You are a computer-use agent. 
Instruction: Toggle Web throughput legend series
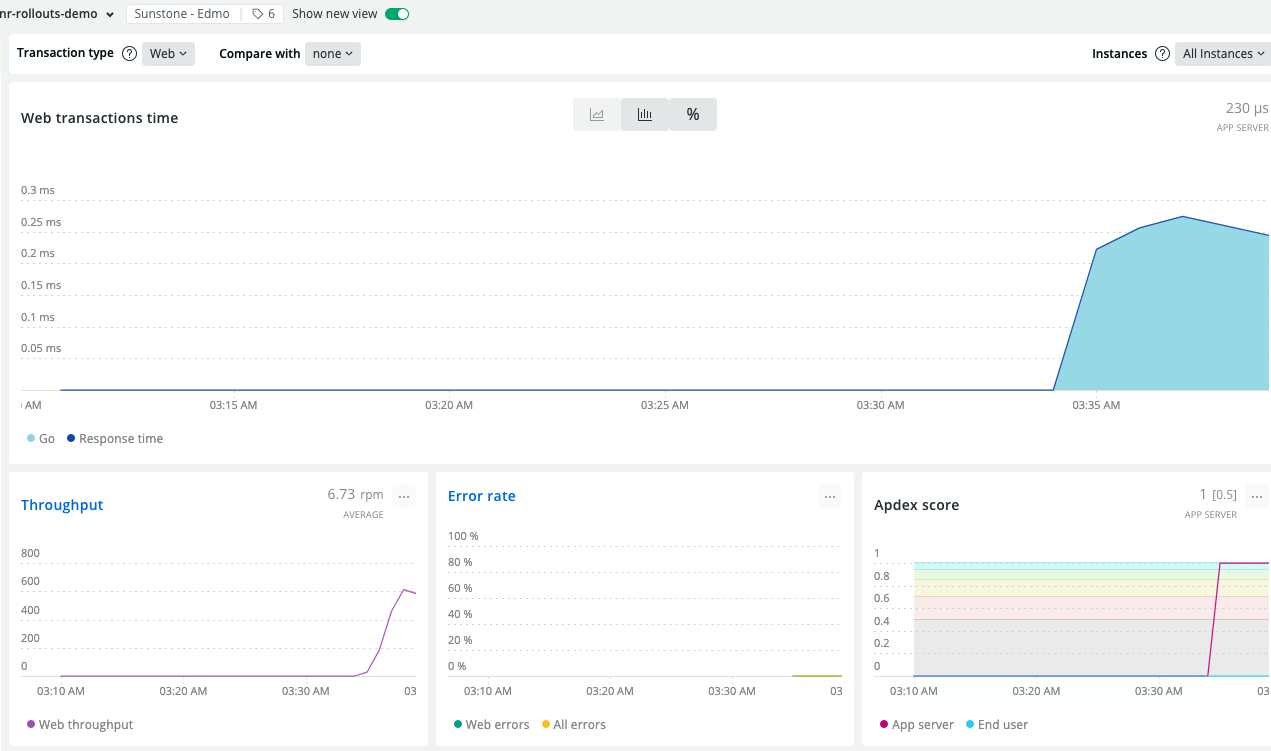[x=80, y=725]
